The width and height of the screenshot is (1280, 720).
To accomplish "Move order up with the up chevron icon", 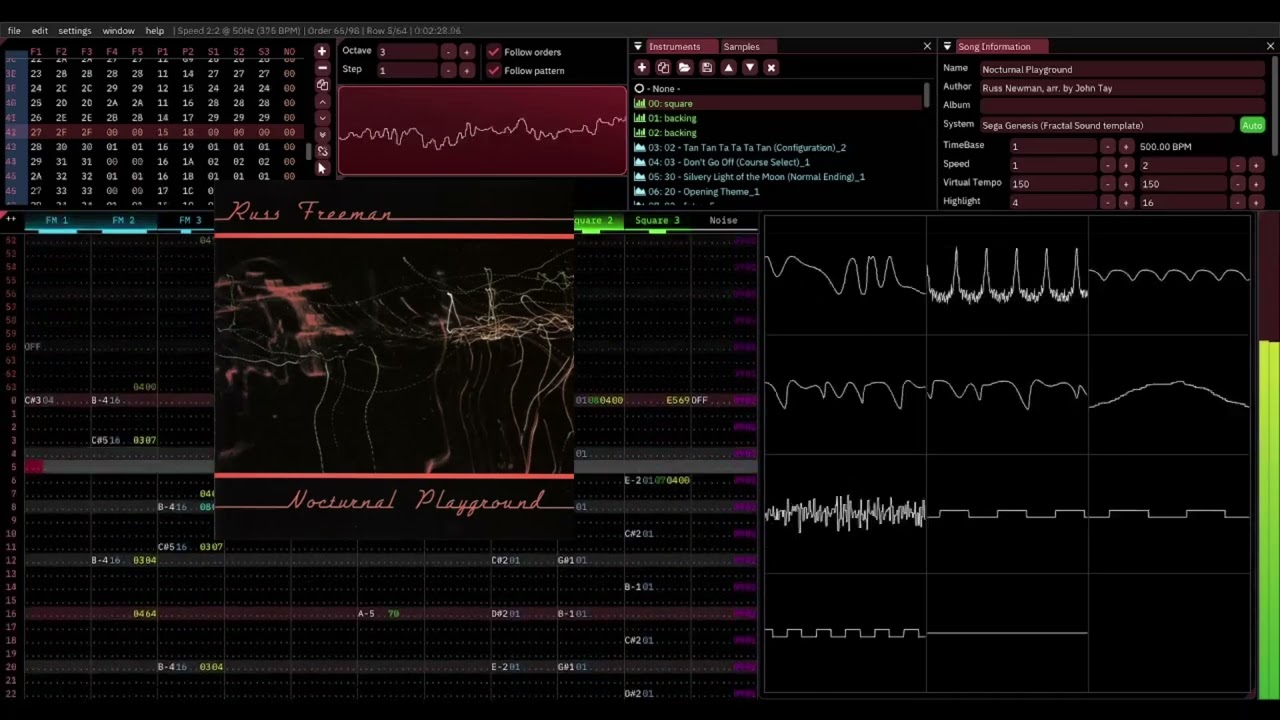I will [x=322, y=102].
